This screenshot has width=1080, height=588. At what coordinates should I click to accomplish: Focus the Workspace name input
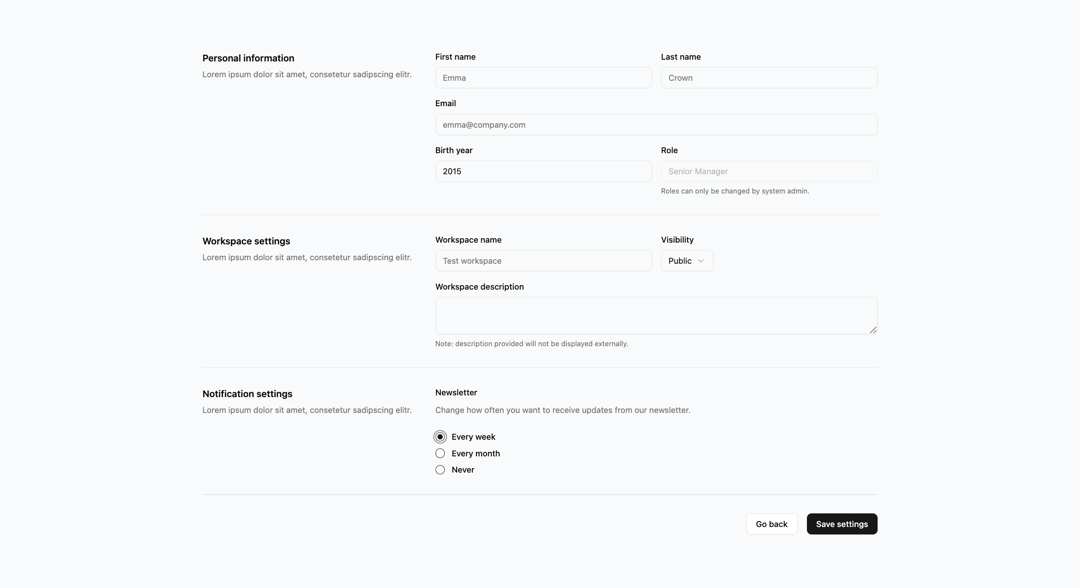pyautogui.click(x=543, y=261)
